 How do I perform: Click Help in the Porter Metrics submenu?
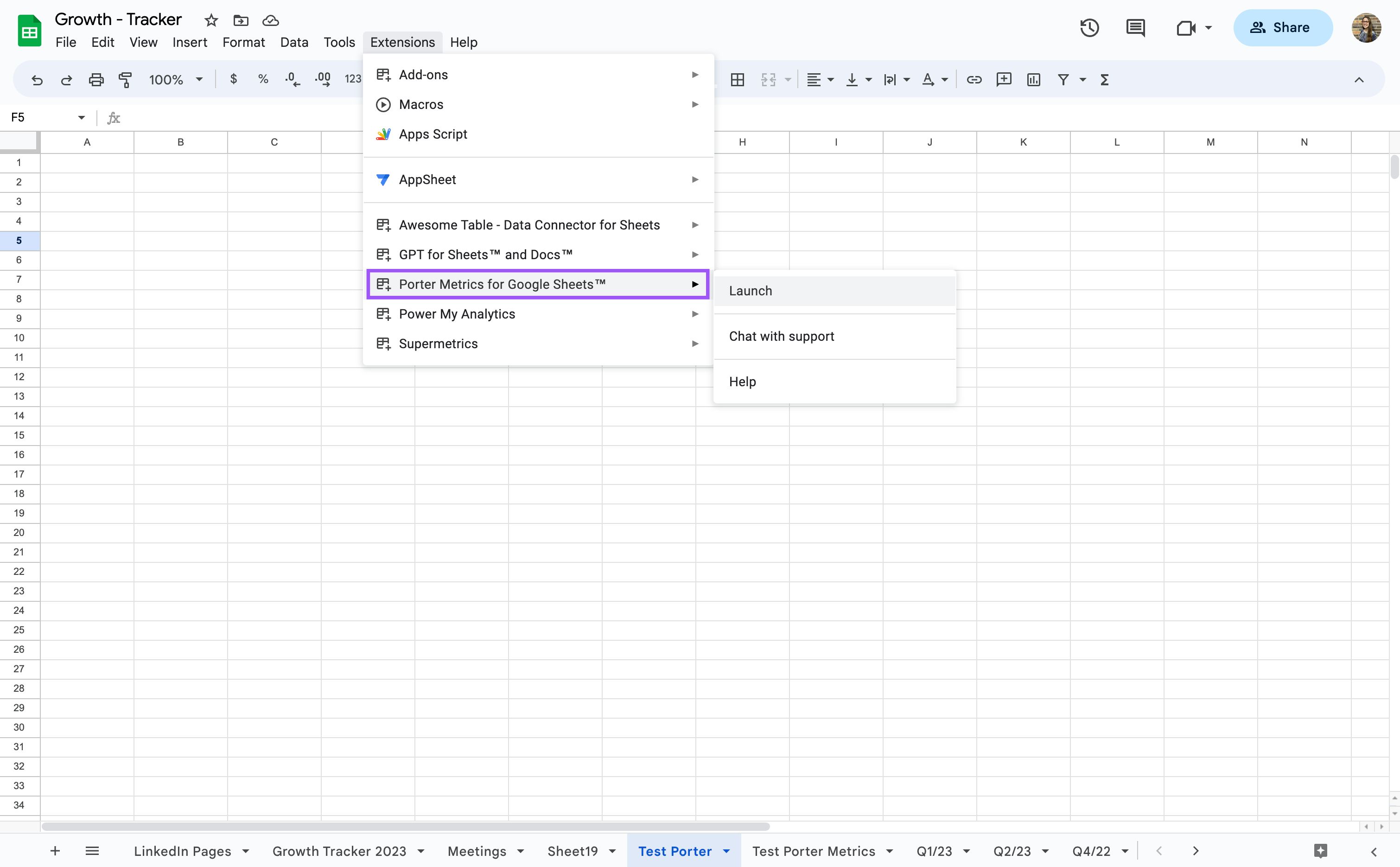pyautogui.click(x=835, y=381)
